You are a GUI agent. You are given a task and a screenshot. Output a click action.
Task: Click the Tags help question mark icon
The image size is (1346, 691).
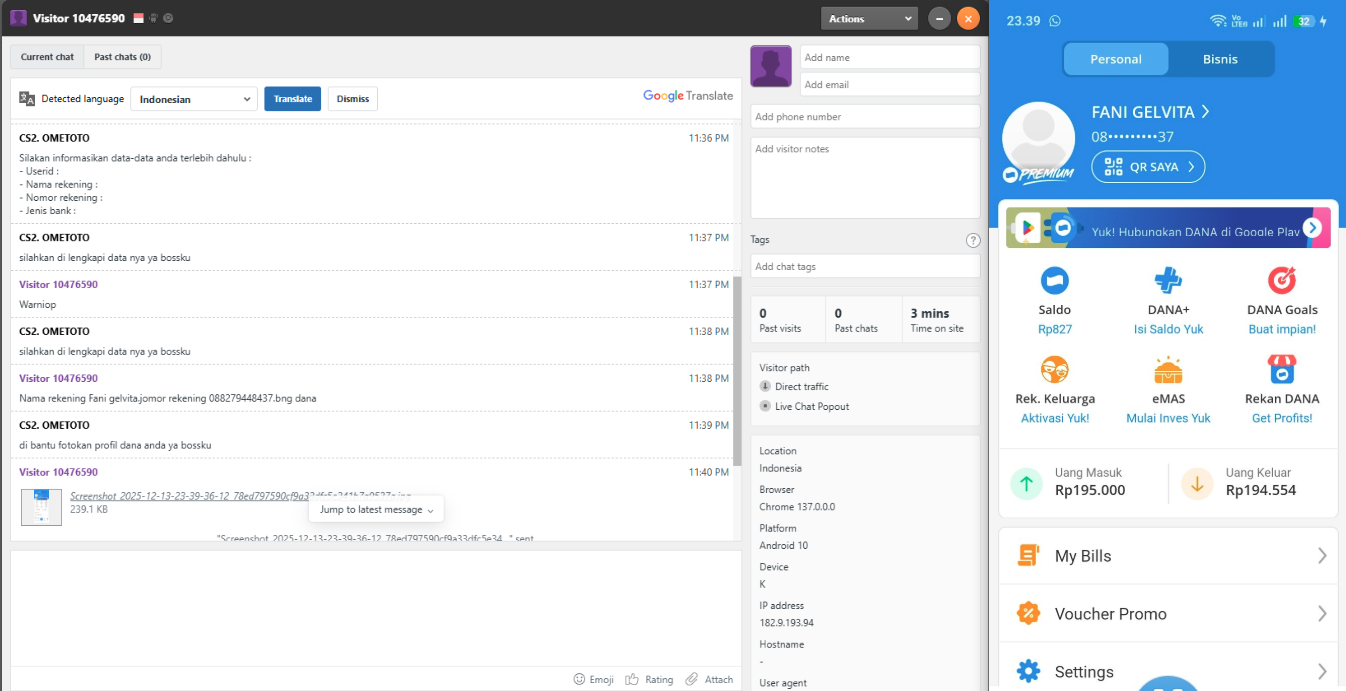pyautogui.click(x=973, y=240)
